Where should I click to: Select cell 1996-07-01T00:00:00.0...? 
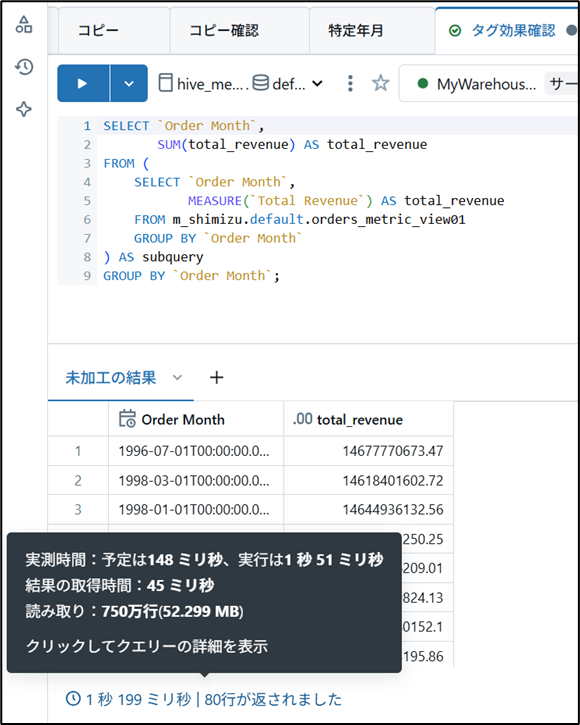click(x=196, y=451)
